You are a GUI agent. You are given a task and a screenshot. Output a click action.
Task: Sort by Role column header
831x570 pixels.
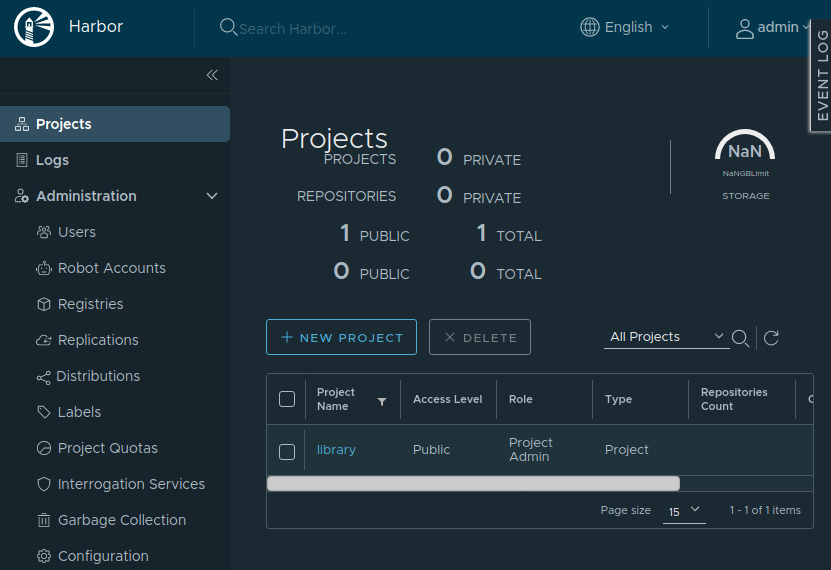click(520, 399)
